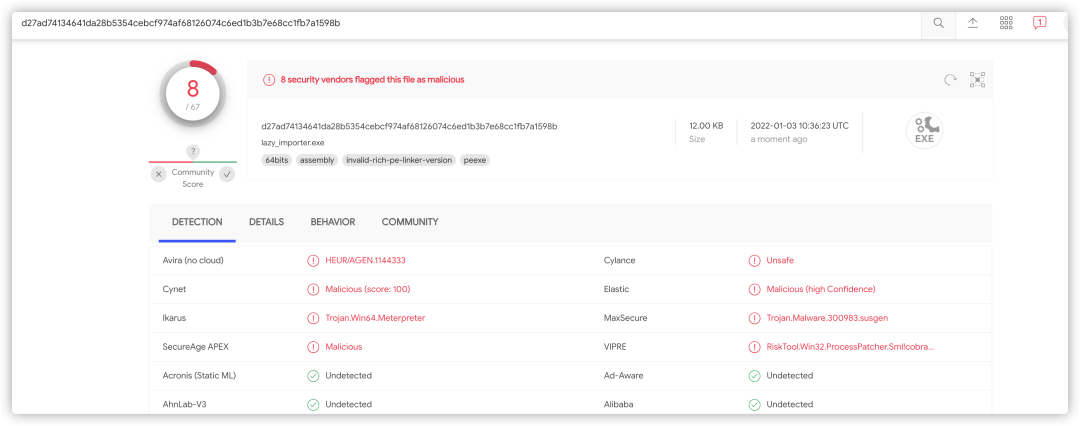Click Trojan.Win64.Meterpreter result
The image size is (1080, 426).
tap(375, 318)
